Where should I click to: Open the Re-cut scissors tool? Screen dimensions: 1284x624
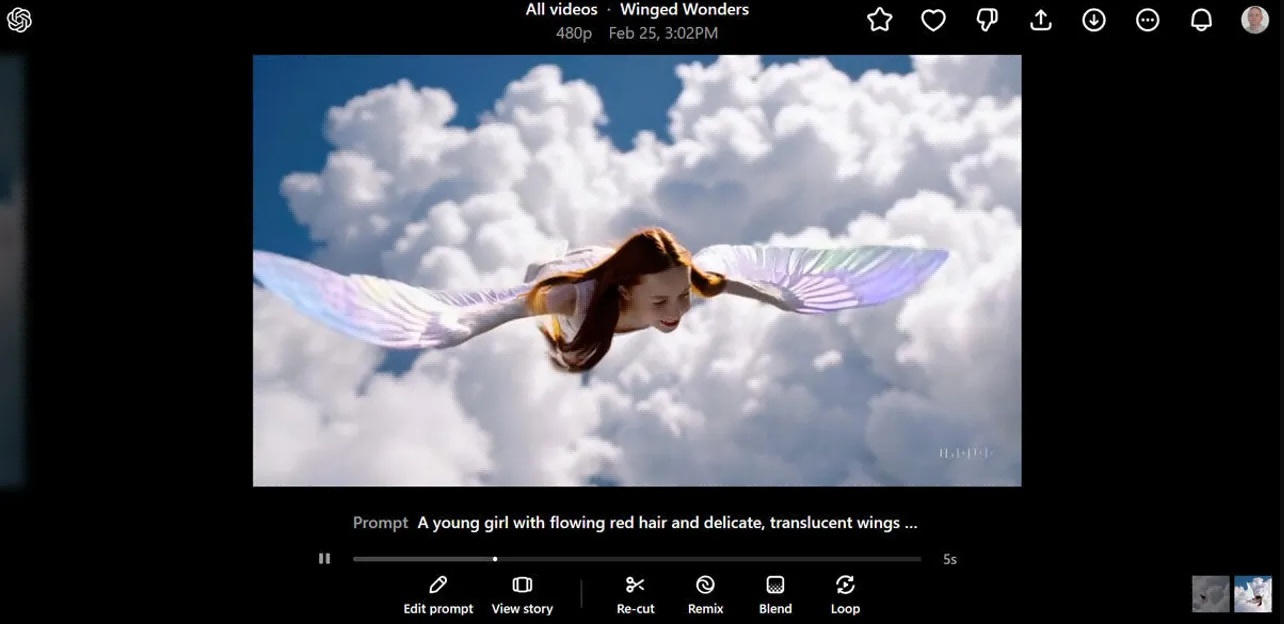pos(635,594)
